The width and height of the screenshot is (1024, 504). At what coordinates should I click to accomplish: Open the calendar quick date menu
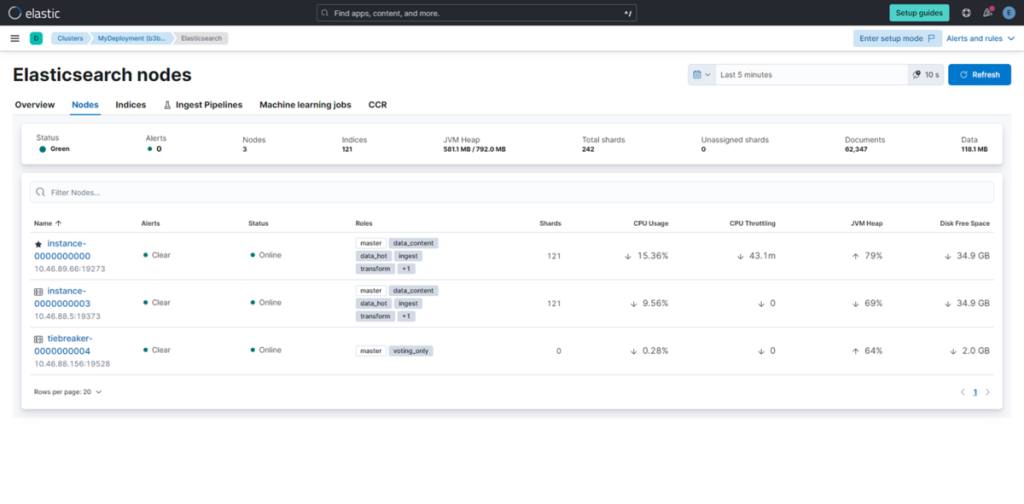[701, 75]
